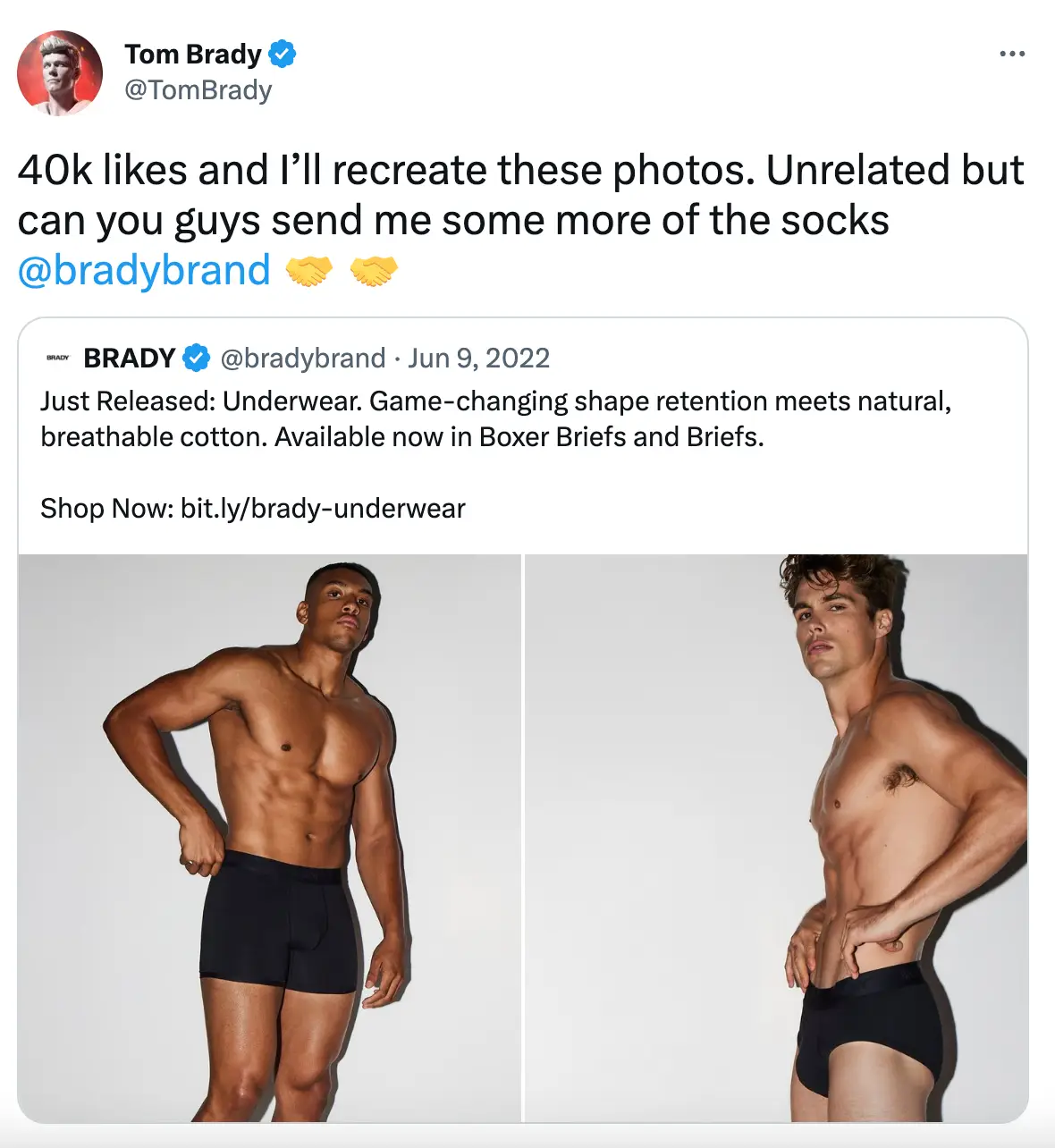Click the first handshake emoji
The image size is (1055, 1148).
pos(309,270)
